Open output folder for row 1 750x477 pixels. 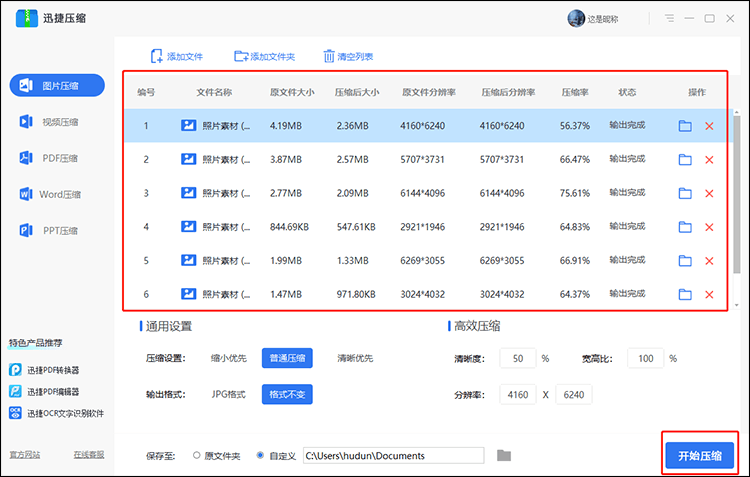(685, 126)
